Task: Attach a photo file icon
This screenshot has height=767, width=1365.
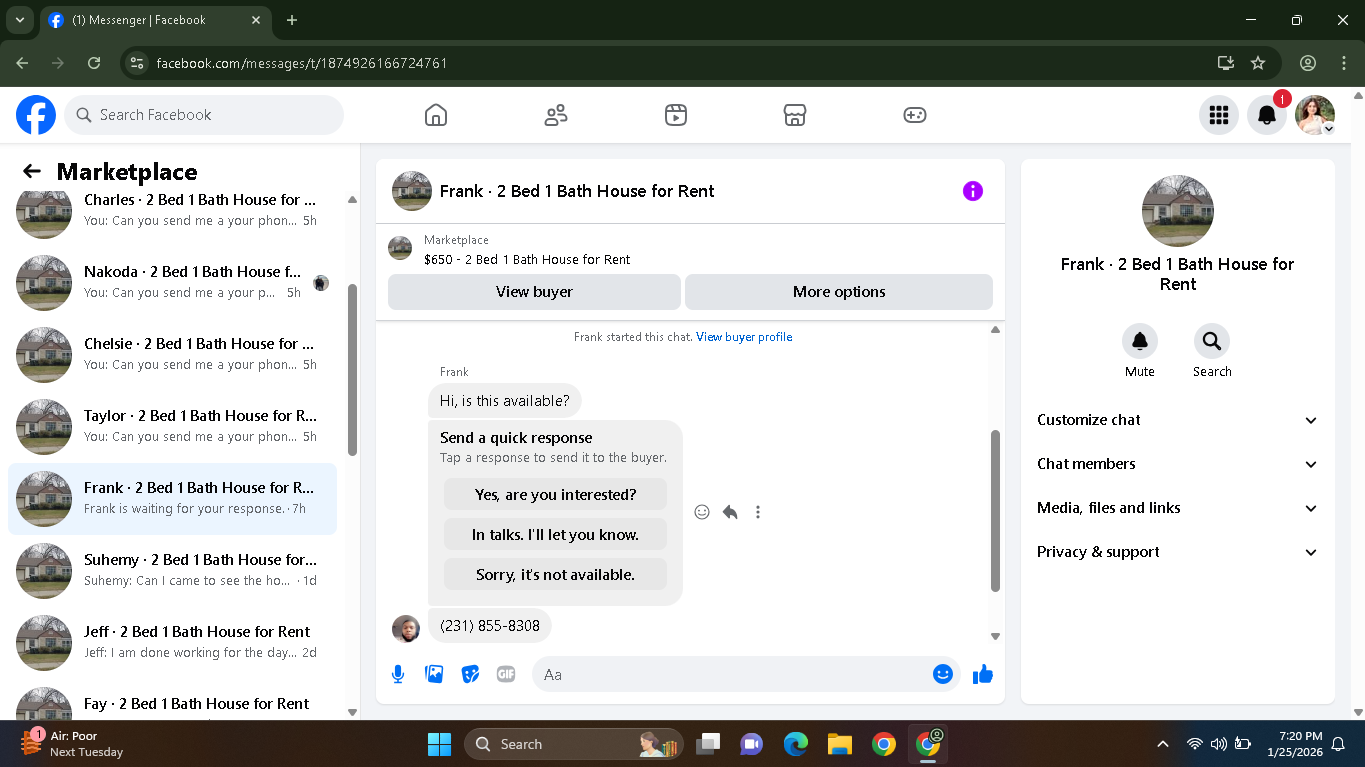Action: [434, 674]
